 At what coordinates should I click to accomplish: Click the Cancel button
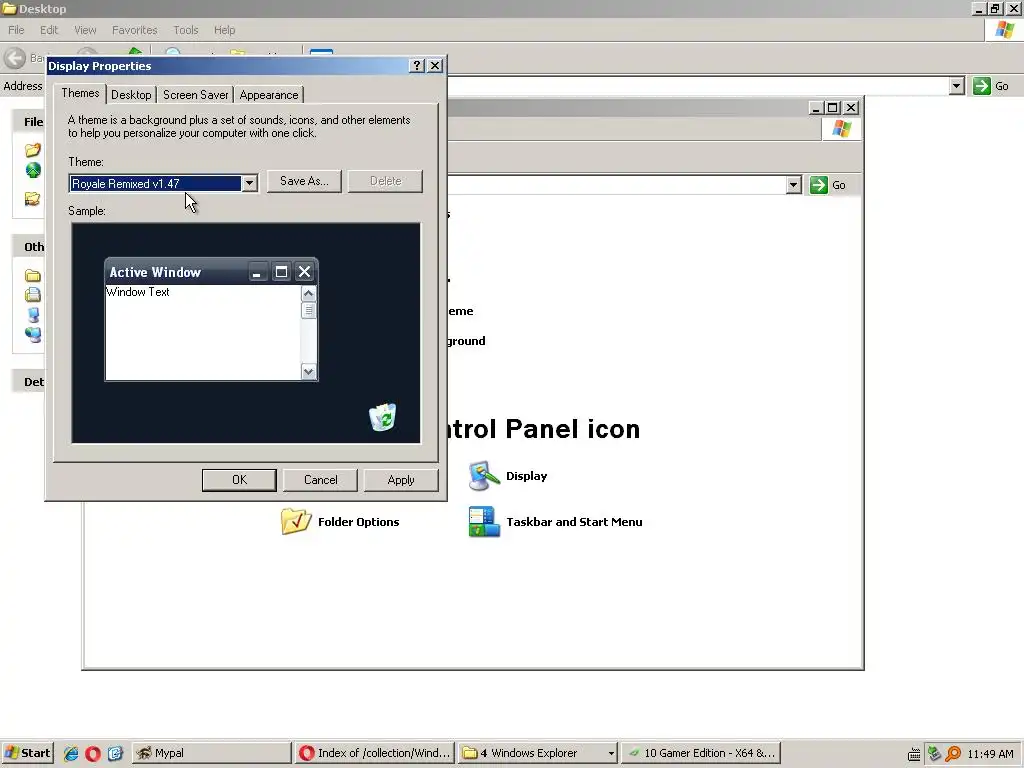click(321, 480)
